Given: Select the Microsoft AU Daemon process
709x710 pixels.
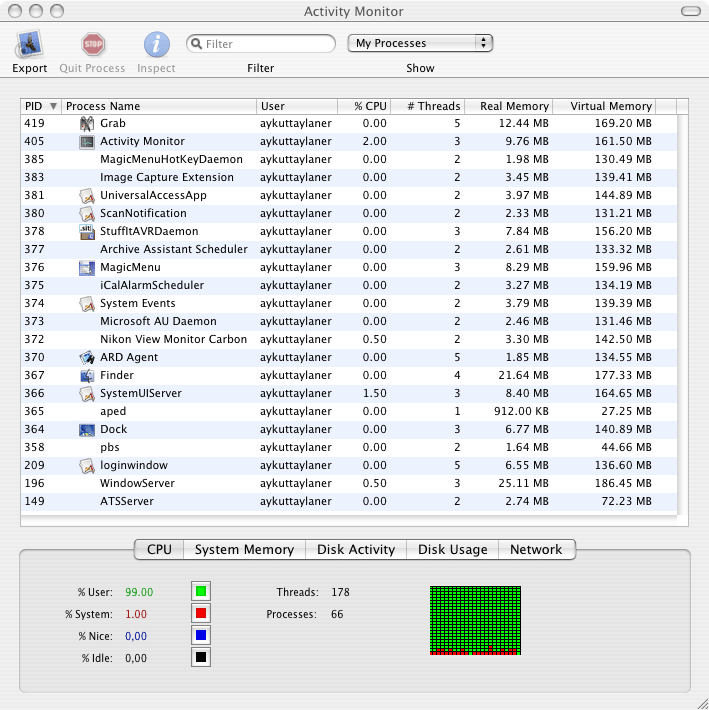Looking at the screenshot, I should 349,321.
